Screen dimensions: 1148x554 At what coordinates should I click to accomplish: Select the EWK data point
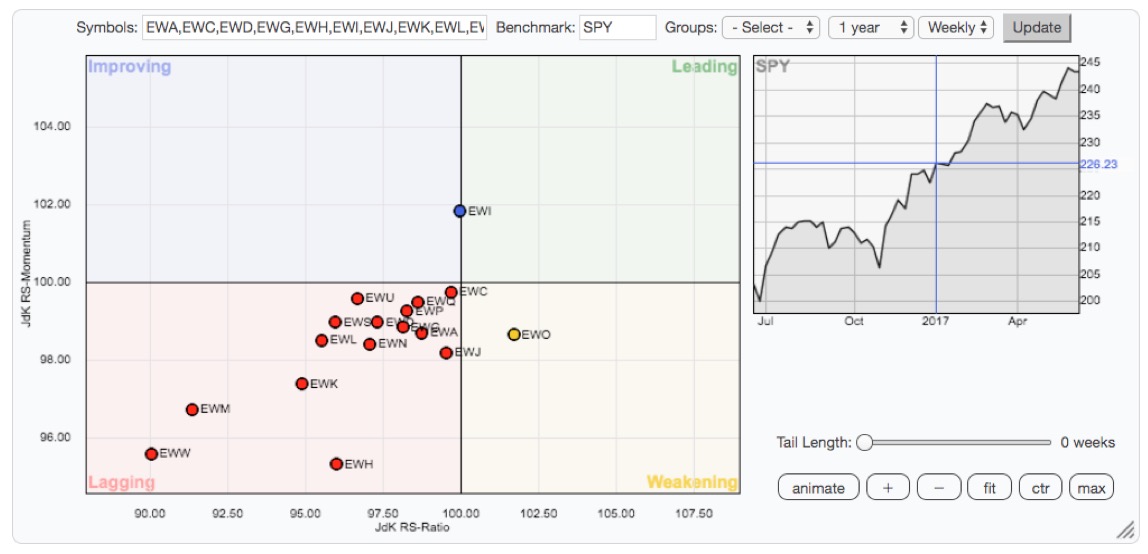(302, 384)
